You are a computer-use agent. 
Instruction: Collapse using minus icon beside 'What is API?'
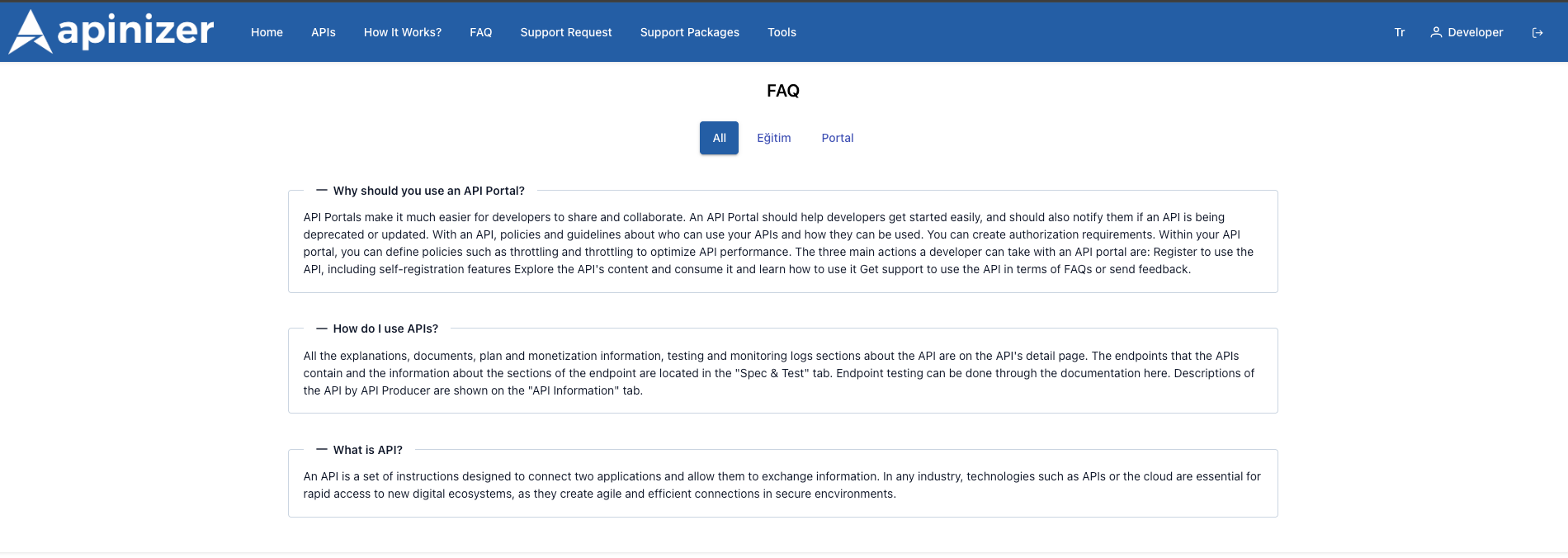pos(322,450)
